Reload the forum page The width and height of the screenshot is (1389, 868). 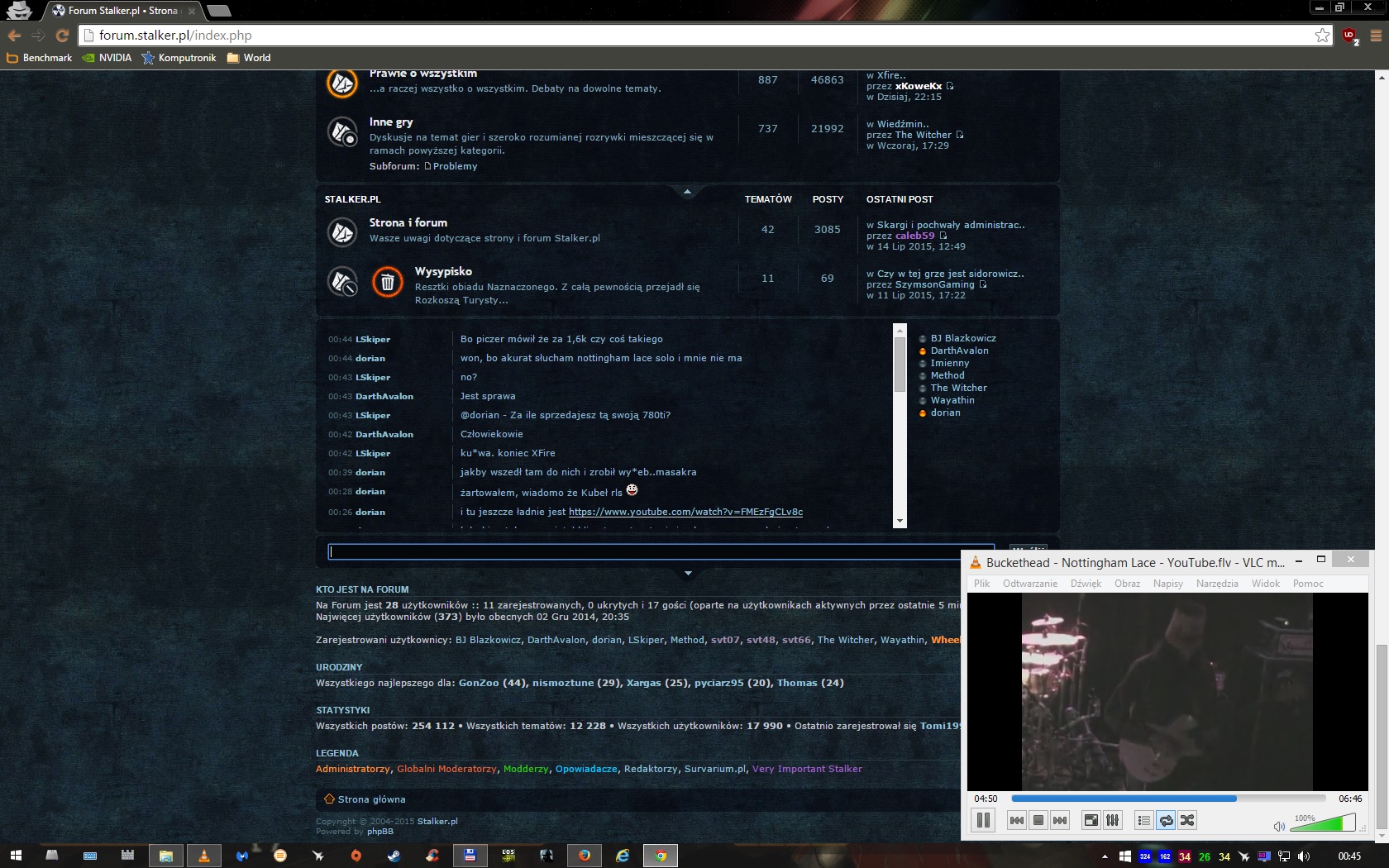click(x=62, y=36)
